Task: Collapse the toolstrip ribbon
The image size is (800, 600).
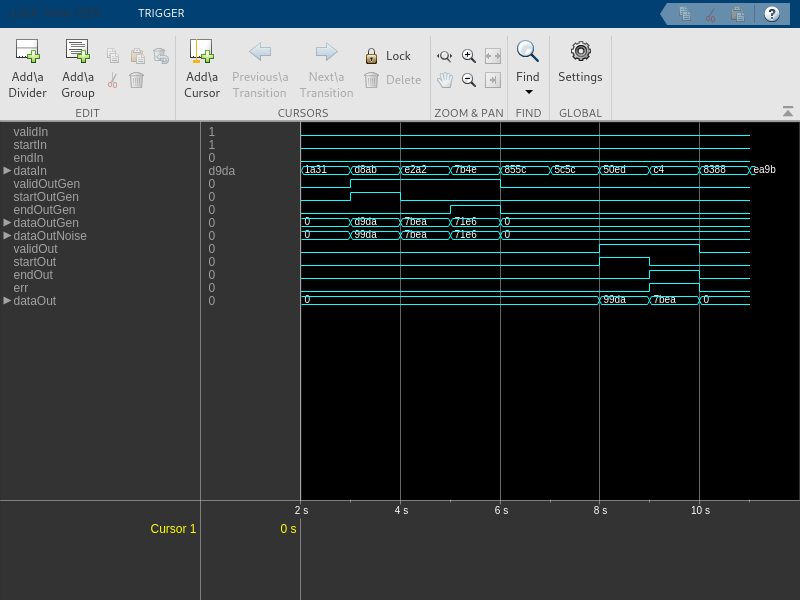Action: pyautogui.click(x=787, y=111)
